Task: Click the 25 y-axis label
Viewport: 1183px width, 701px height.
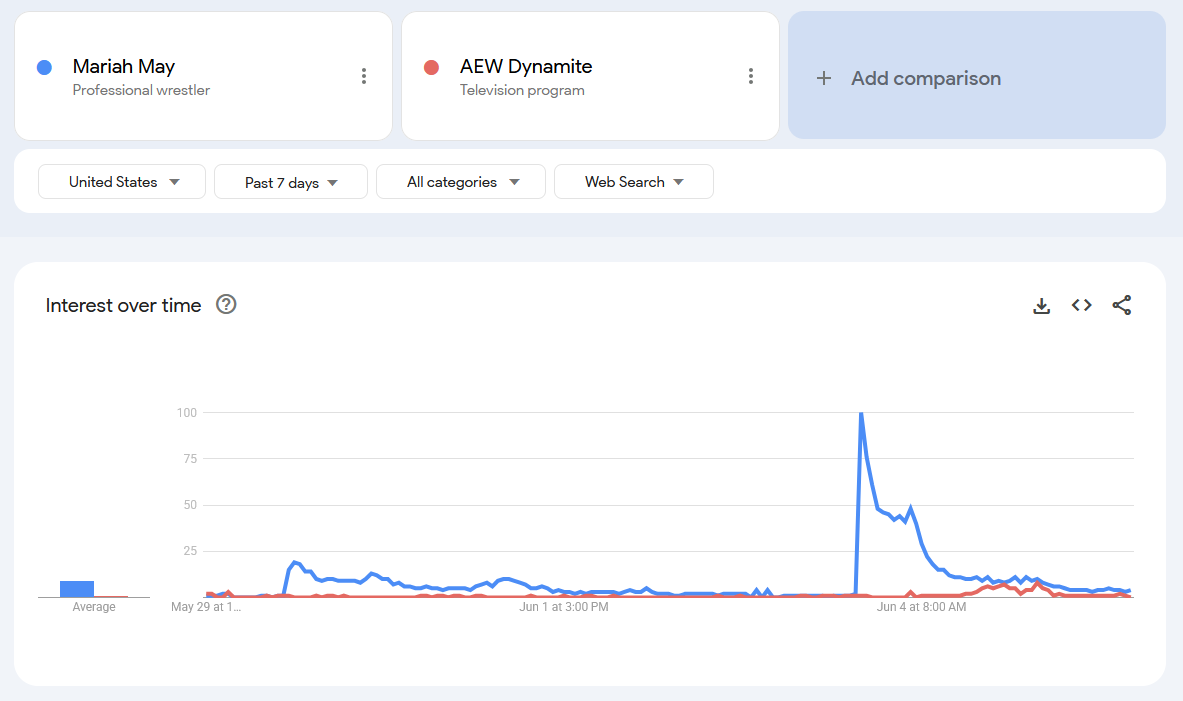Action: tap(190, 551)
